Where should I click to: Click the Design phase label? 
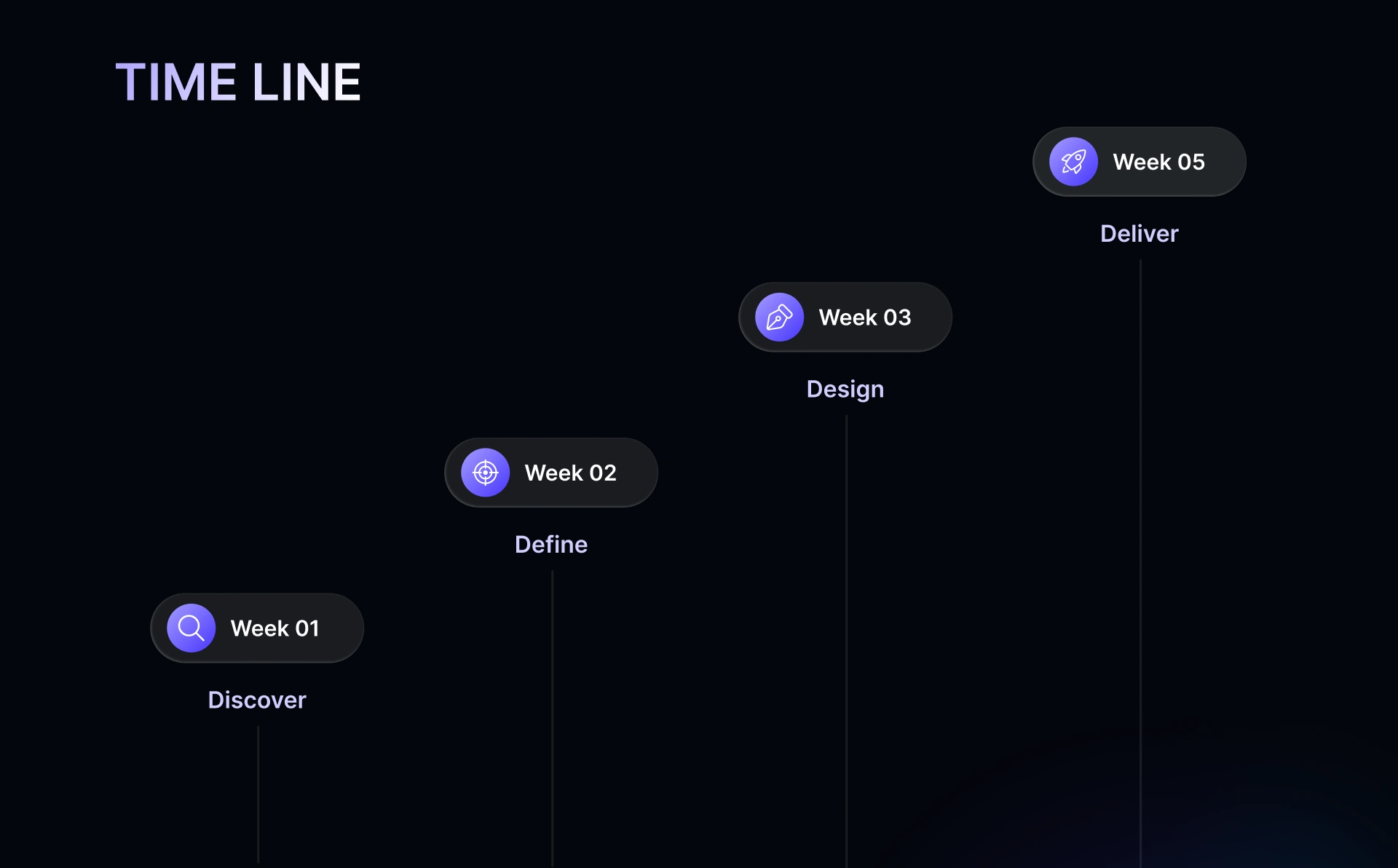845,390
